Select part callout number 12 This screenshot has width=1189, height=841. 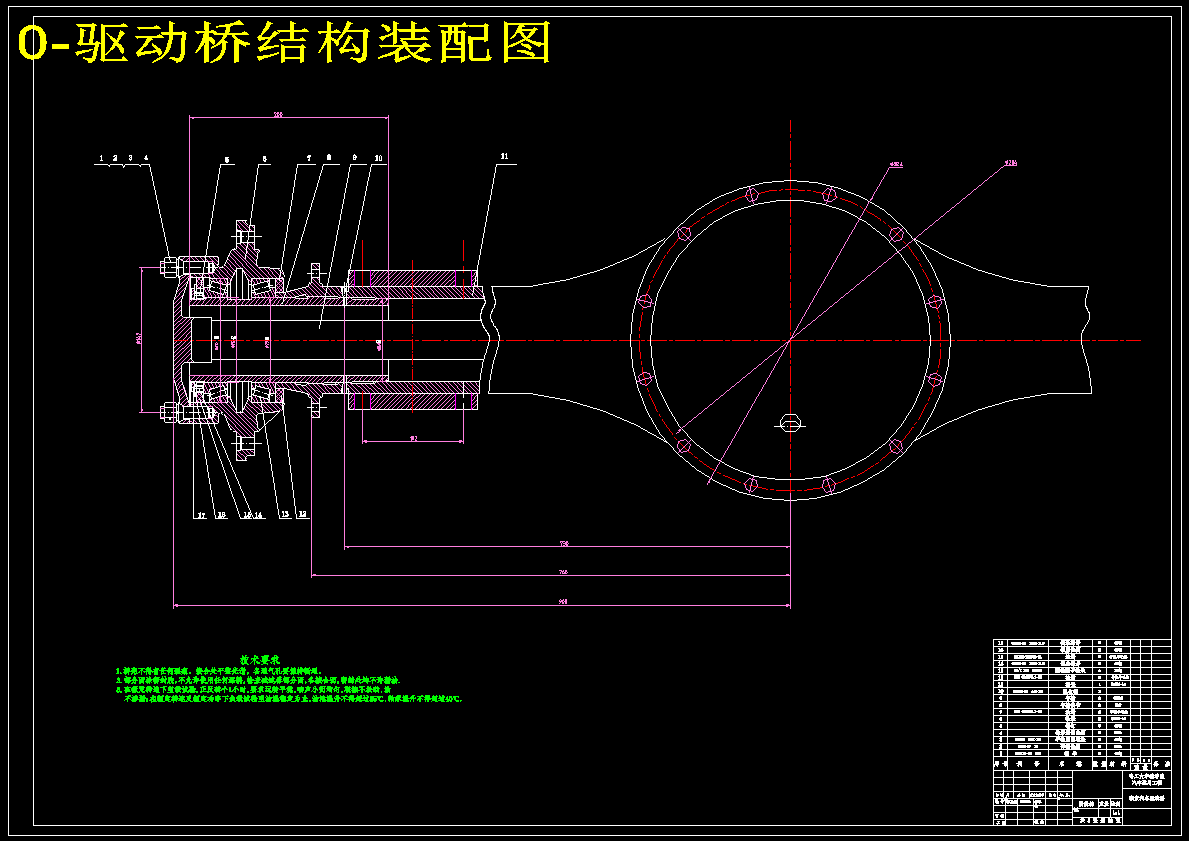coord(303,514)
